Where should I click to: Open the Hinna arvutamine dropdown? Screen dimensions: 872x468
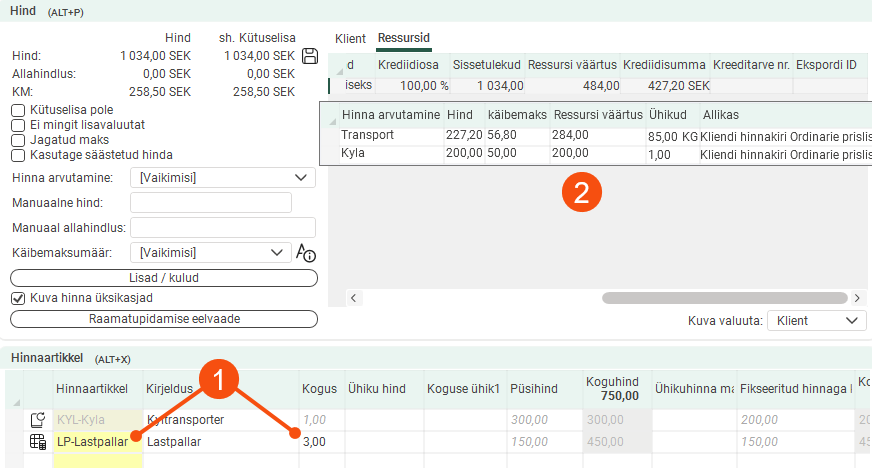coord(223,178)
